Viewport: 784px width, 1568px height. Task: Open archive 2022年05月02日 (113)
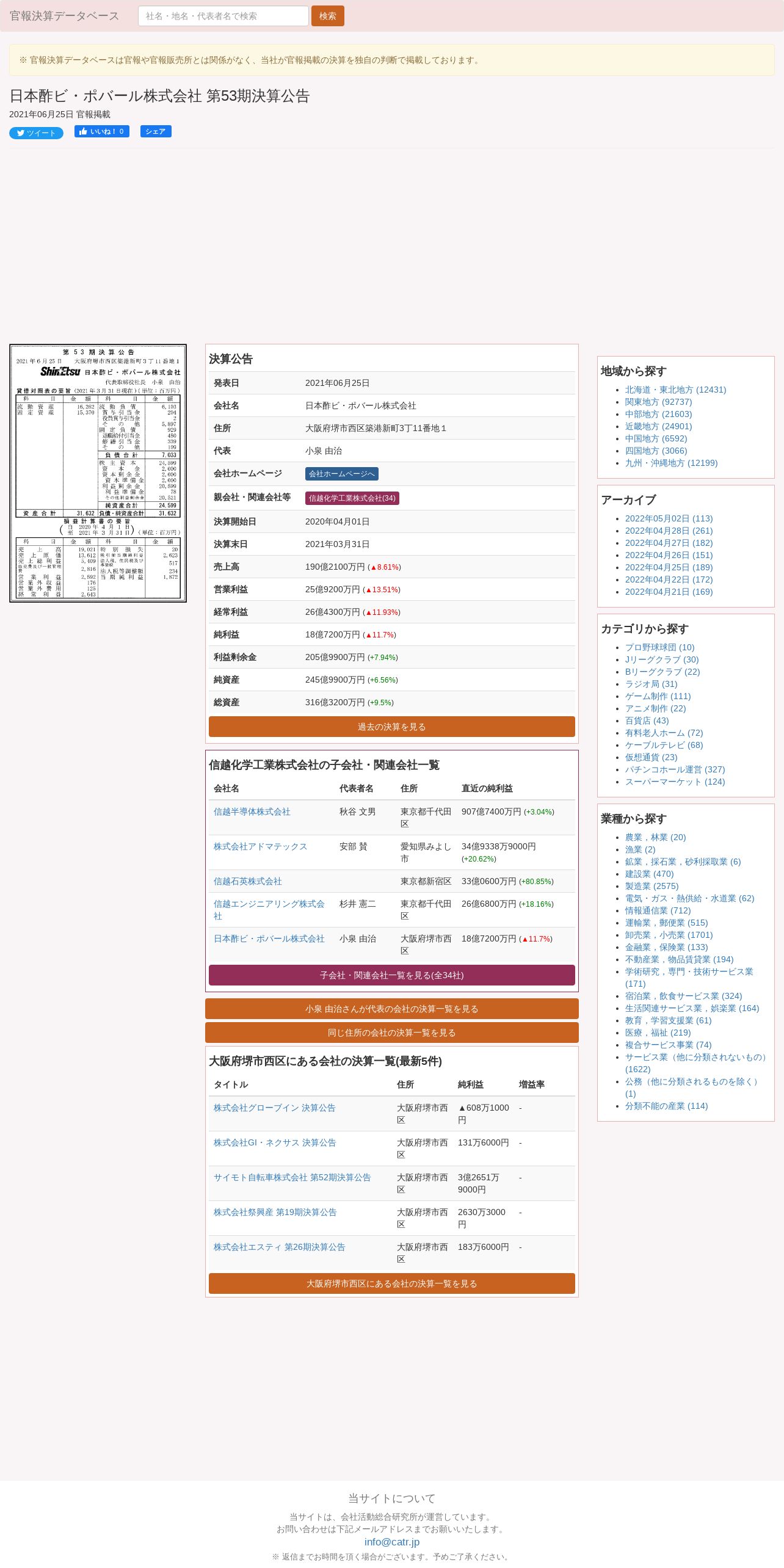pyautogui.click(x=669, y=518)
